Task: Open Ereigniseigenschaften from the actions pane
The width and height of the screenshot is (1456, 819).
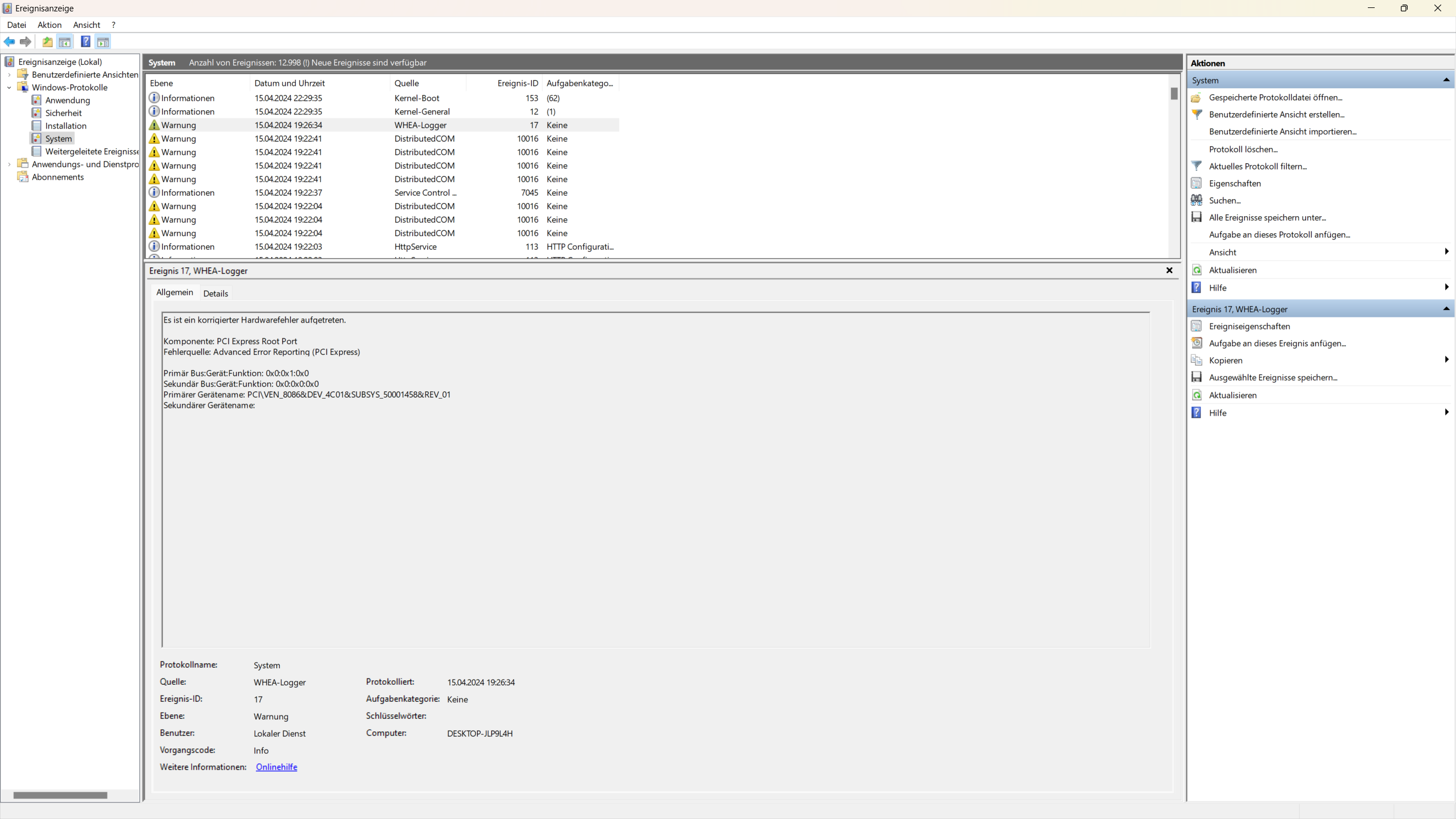Action: 1249,326
